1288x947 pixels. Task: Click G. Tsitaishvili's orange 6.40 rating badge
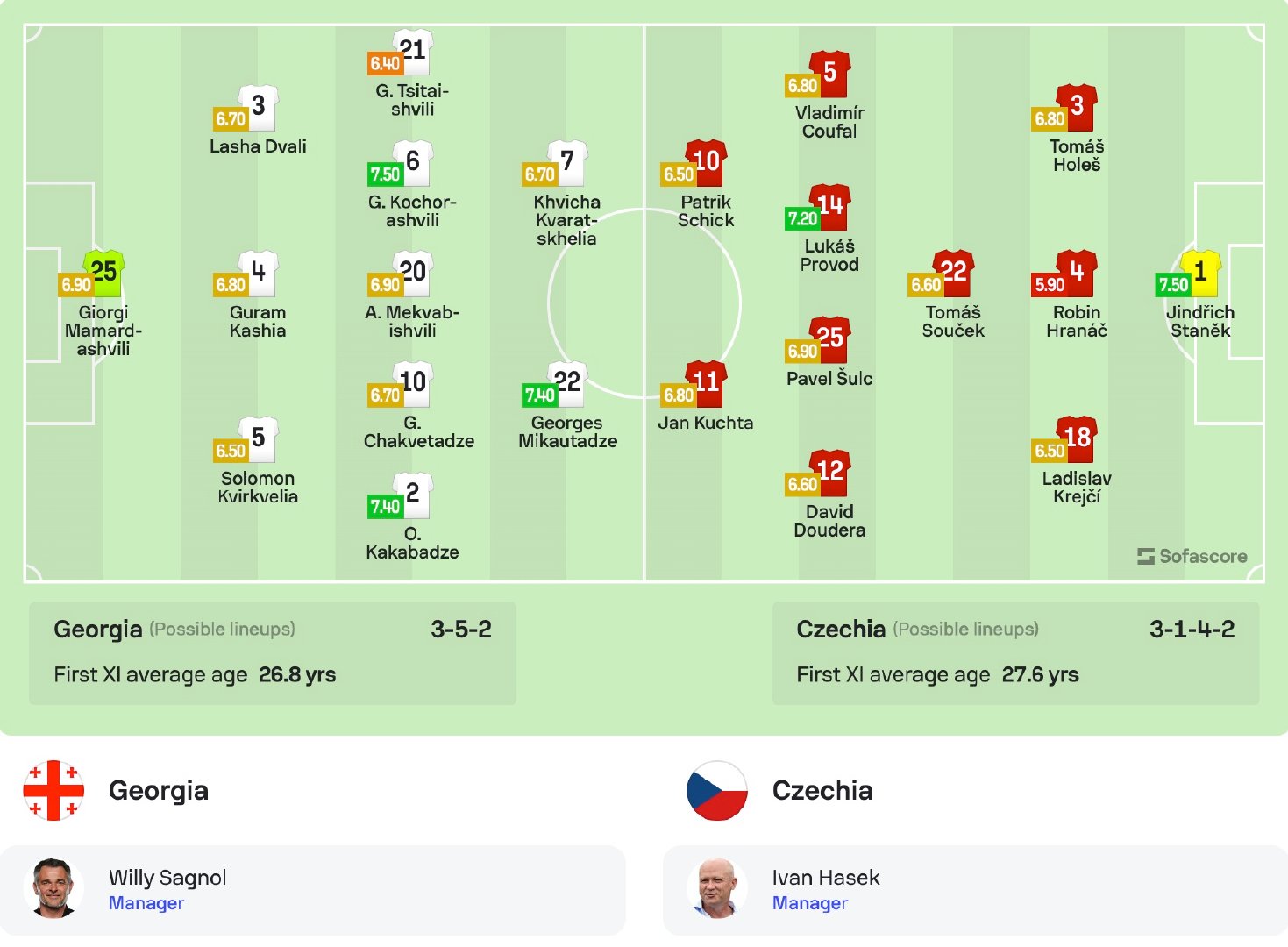384,64
